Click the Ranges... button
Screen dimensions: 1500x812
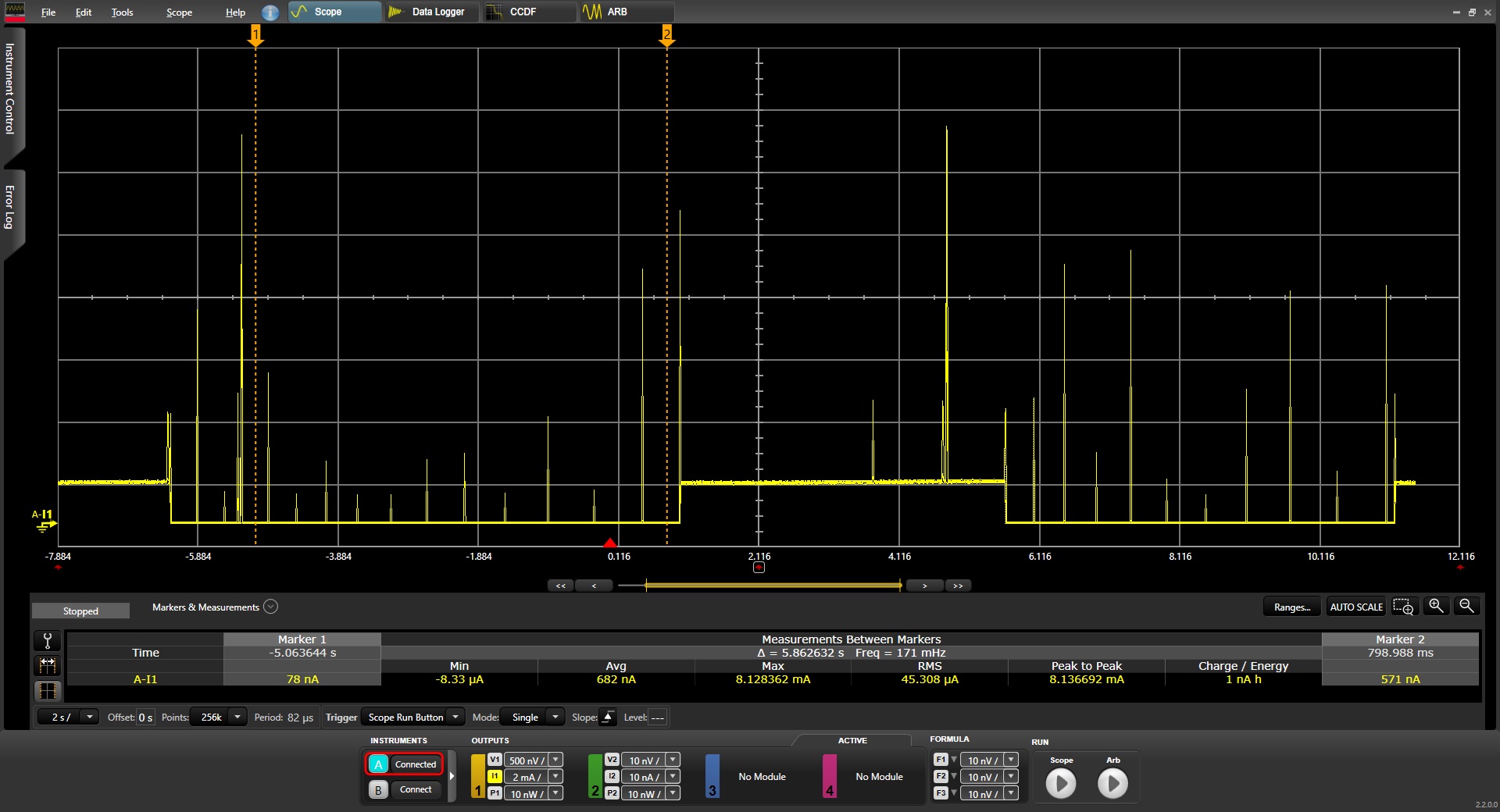(1291, 607)
